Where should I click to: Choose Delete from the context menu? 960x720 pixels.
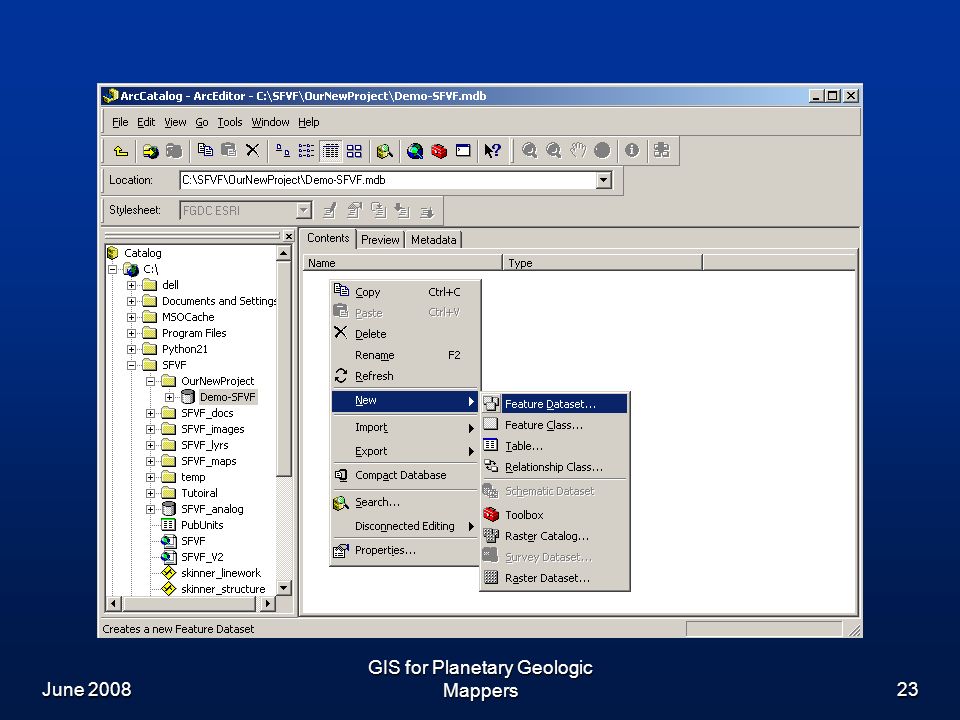click(x=405, y=334)
